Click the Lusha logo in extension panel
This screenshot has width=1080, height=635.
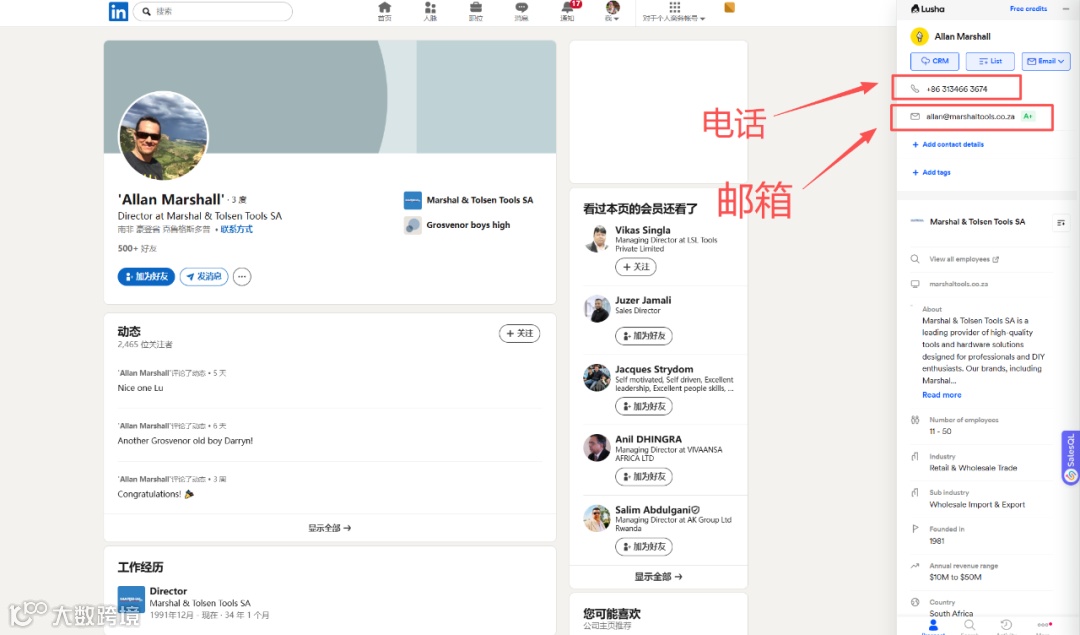point(928,9)
